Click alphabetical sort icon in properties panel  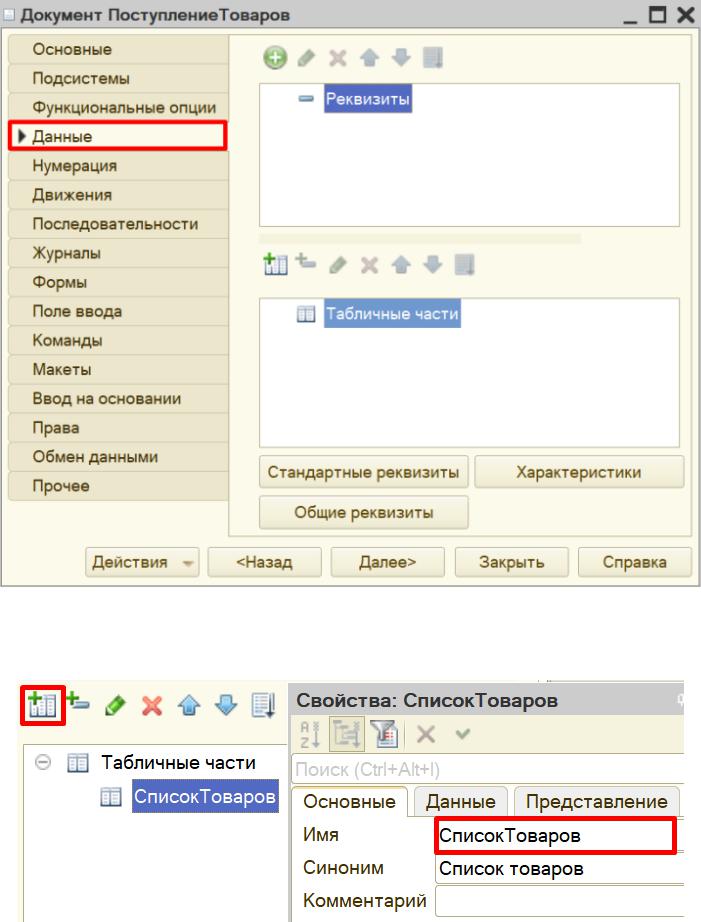[x=310, y=734]
